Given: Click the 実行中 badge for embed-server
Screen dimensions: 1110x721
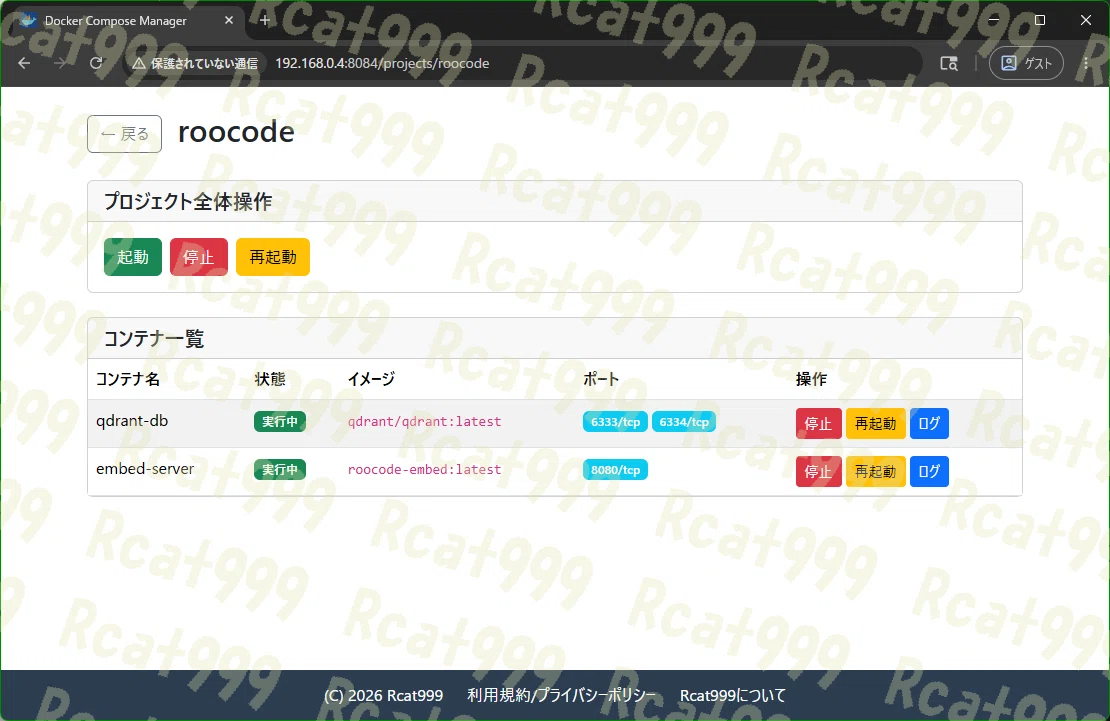Looking at the screenshot, I should [x=280, y=470].
